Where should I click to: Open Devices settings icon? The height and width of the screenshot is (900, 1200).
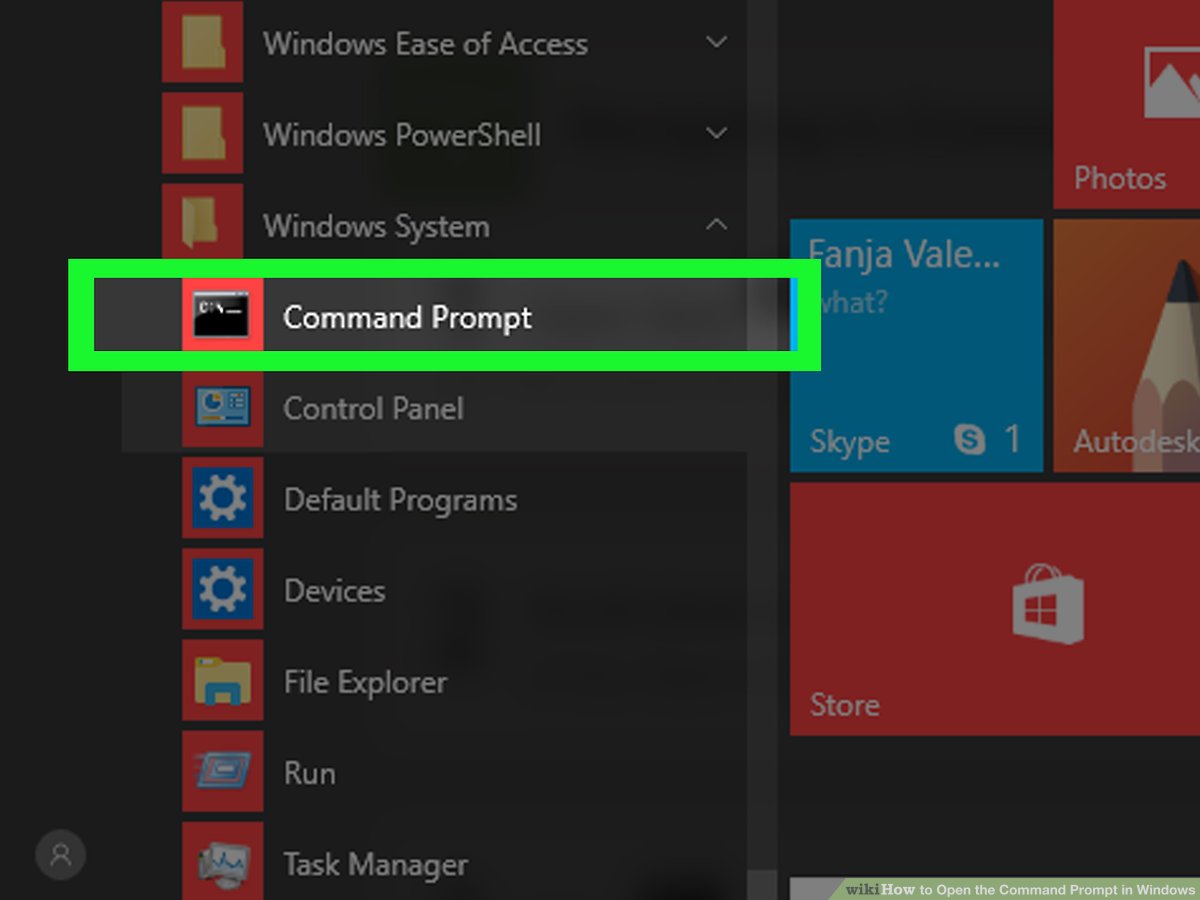point(222,590)
